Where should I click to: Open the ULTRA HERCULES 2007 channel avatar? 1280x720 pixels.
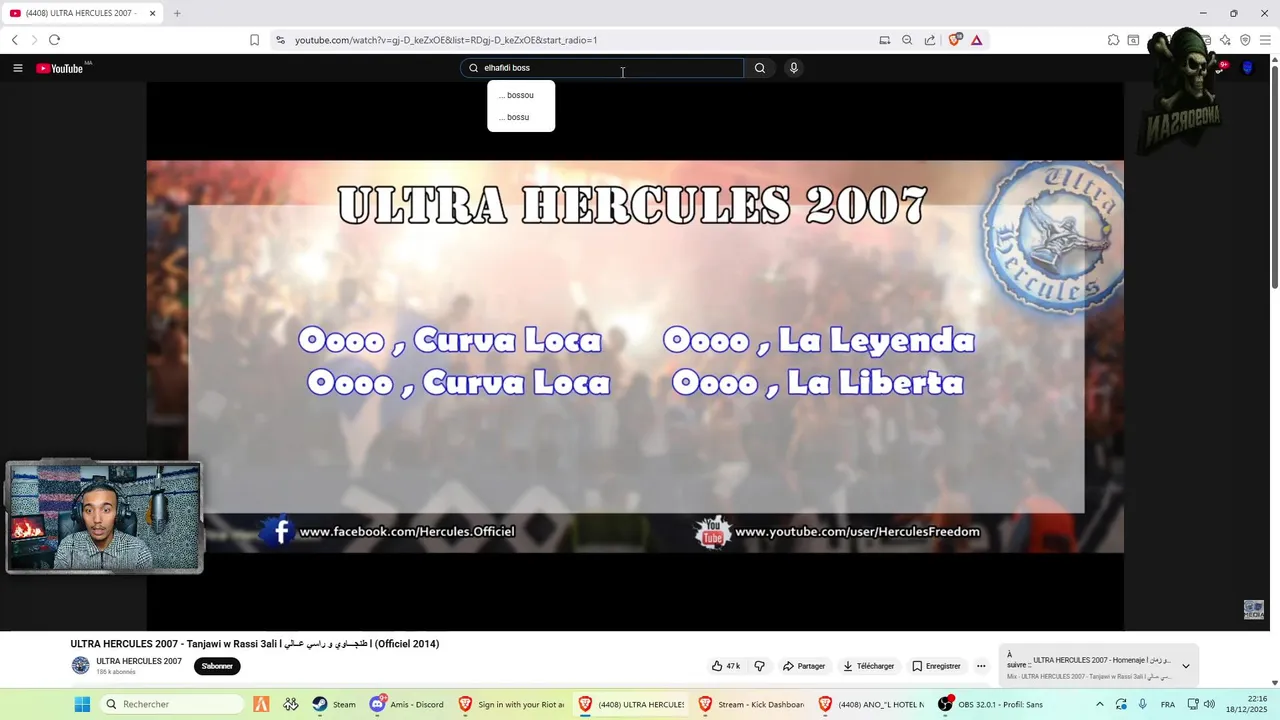[x=80, y=665]
